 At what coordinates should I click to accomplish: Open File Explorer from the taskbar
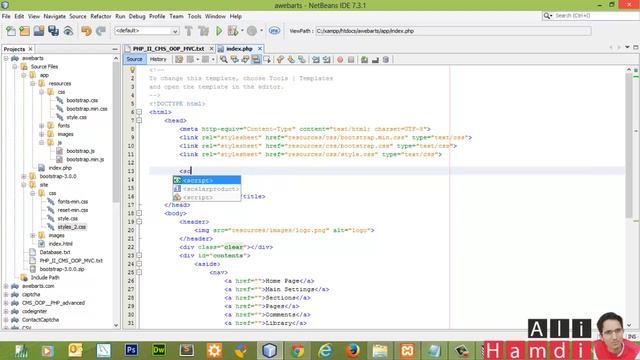pos(380,350)
